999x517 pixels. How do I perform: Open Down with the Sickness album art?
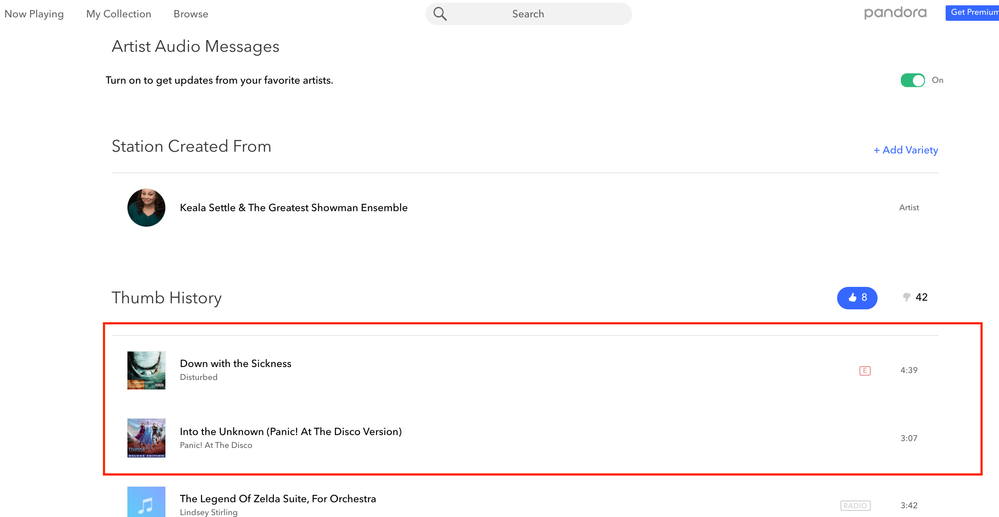click(x=146, y=370)
